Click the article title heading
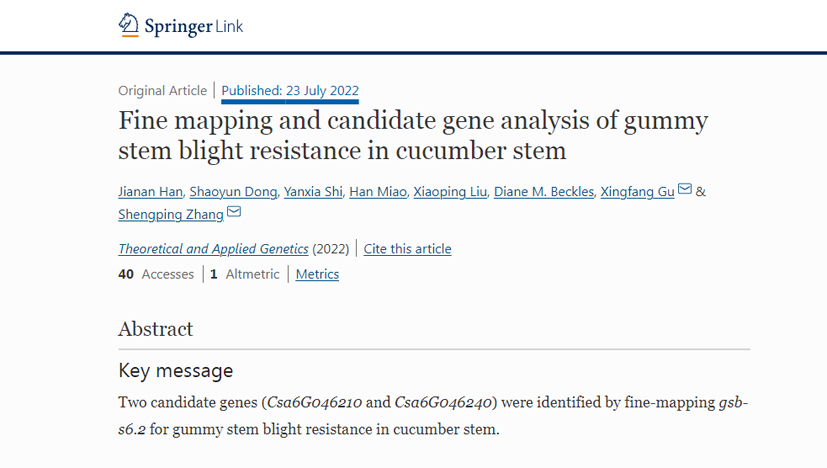 (x=413, y=136)
